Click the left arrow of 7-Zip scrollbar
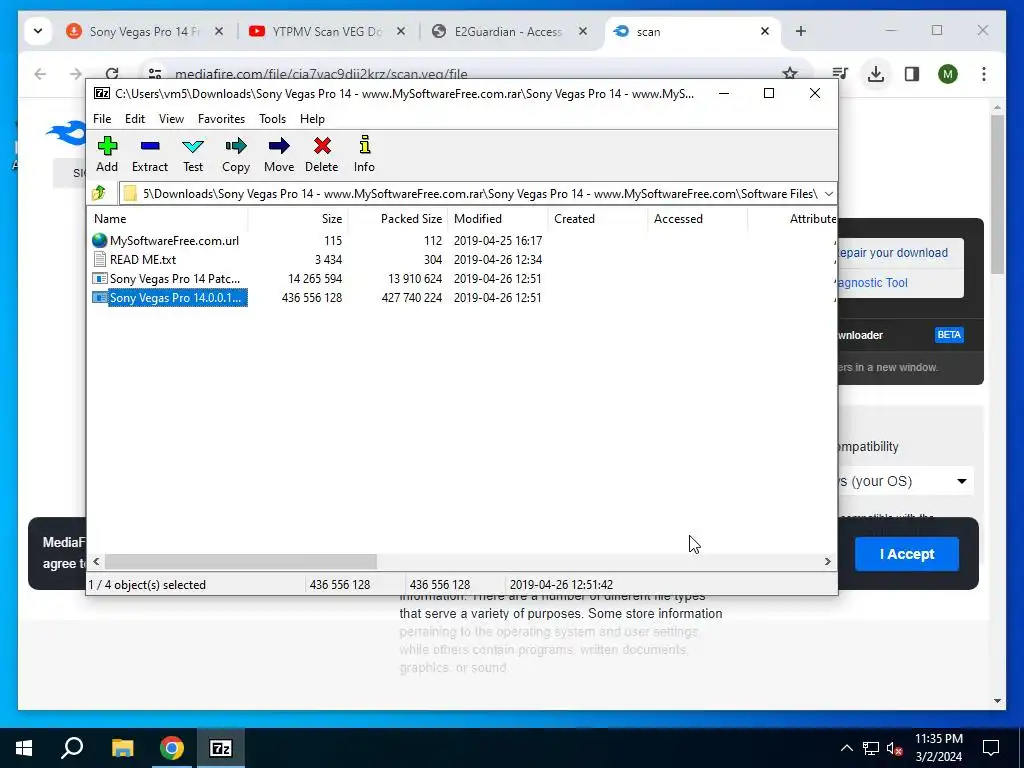 click(x=96, y=561)
